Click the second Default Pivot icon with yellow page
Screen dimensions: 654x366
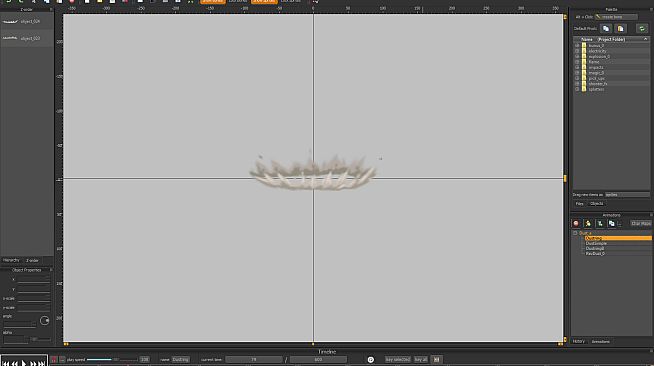[x=620, y=28]
